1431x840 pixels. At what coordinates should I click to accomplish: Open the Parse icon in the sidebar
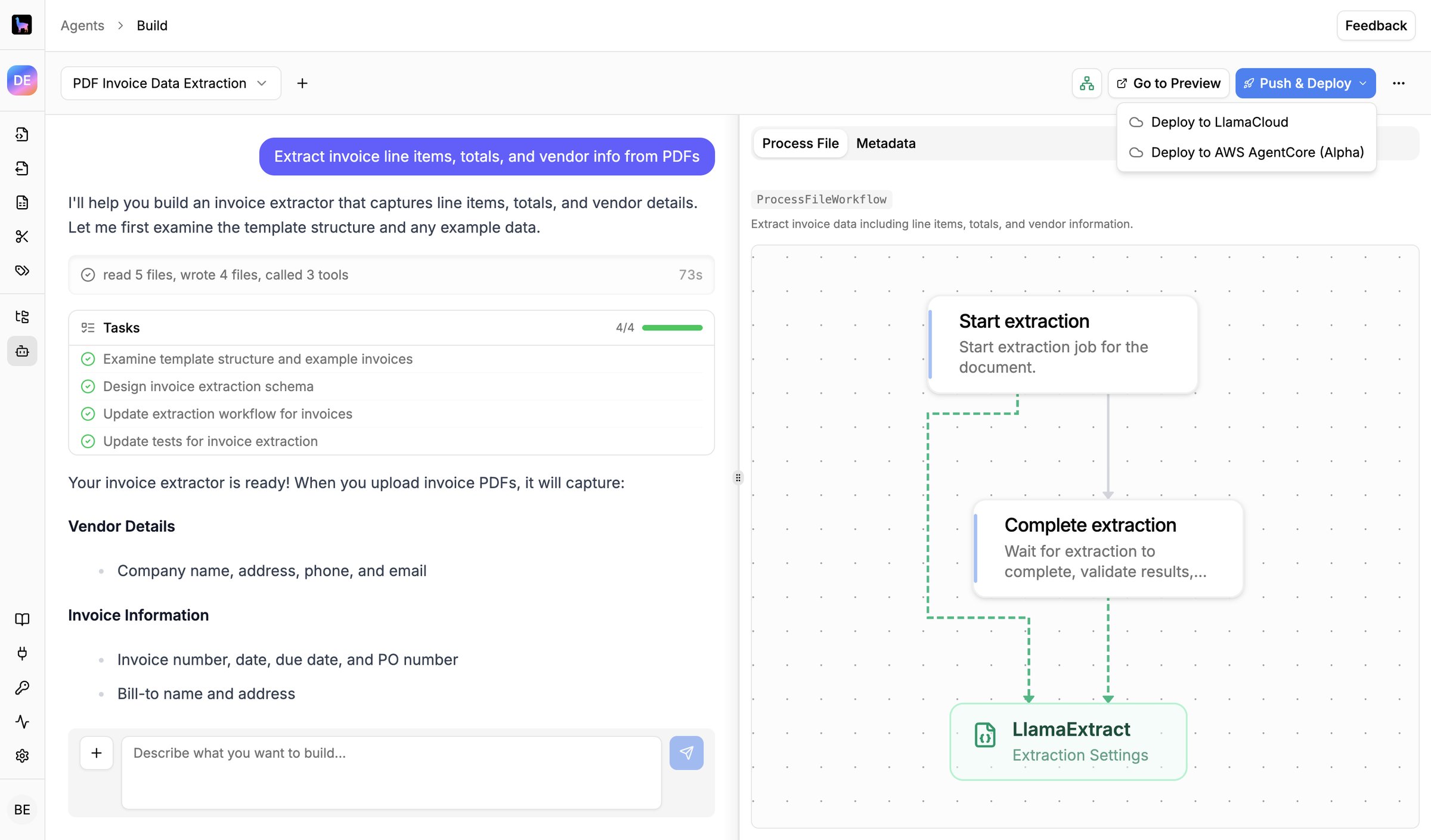[22, 134]
